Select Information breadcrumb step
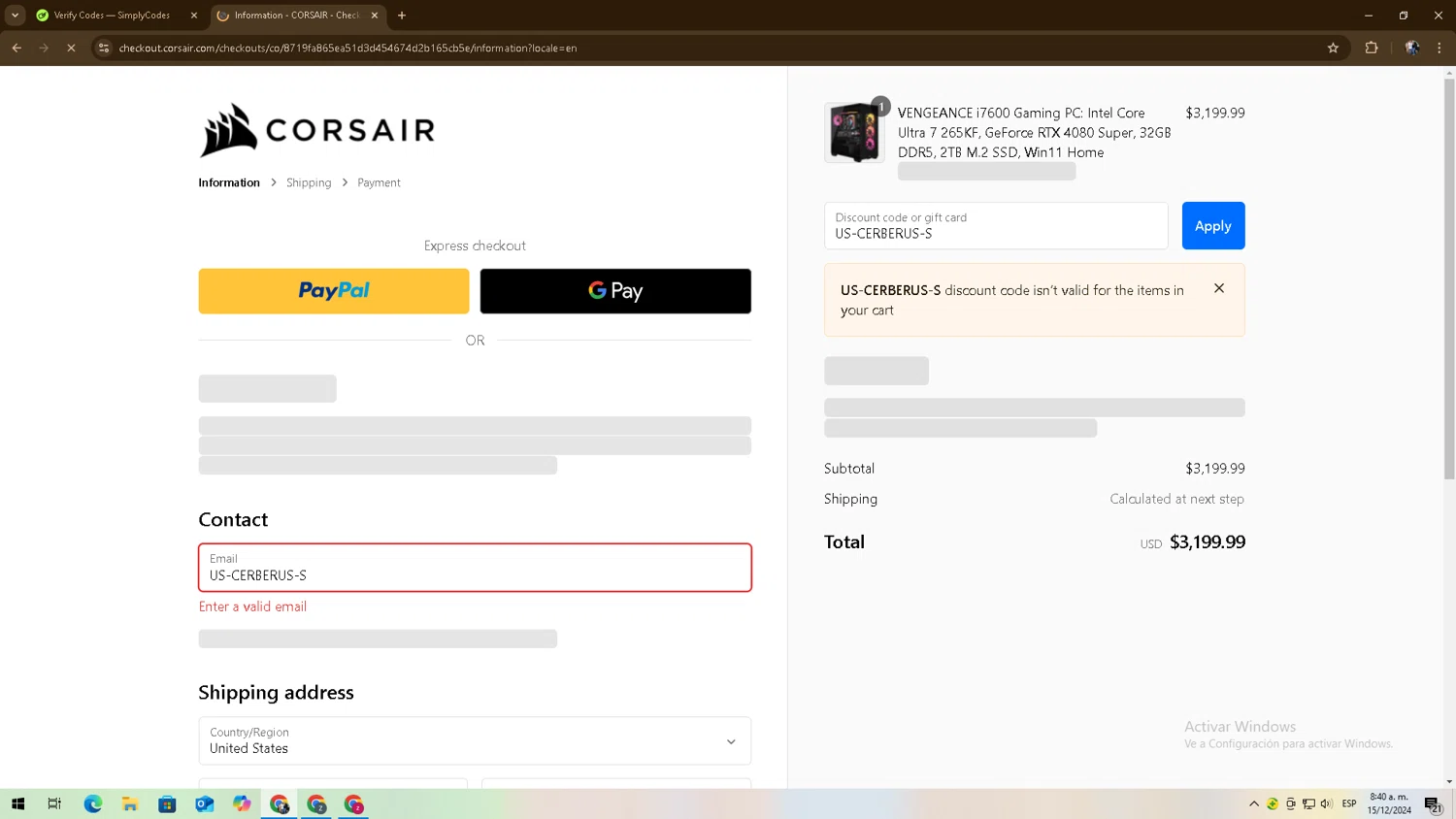The image size is (1456, 819). click(229, 182)
